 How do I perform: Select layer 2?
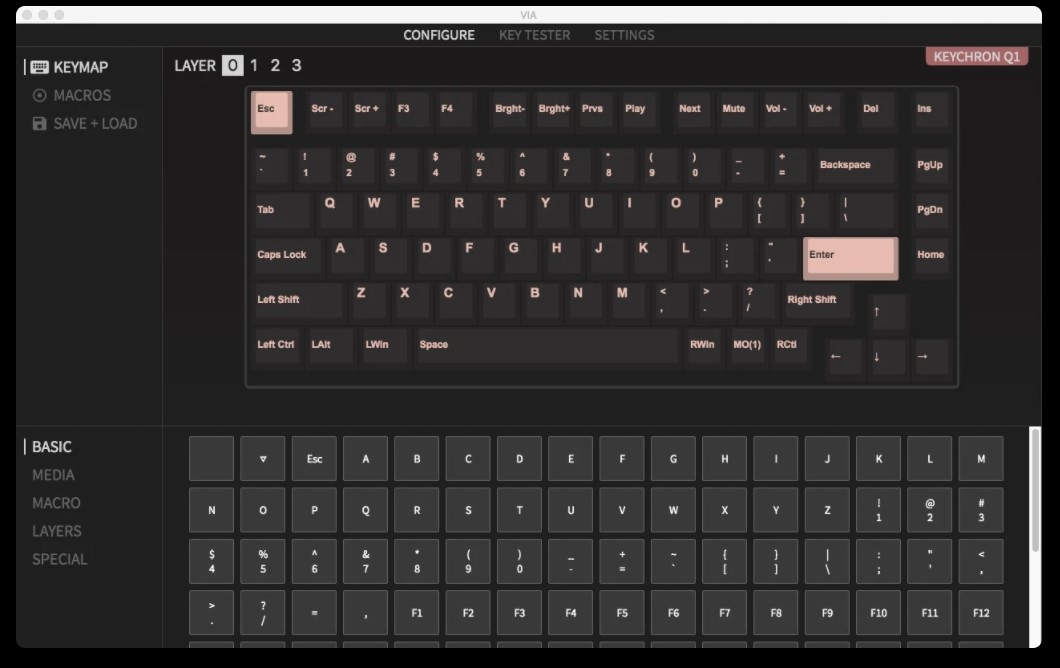point(275,66)
